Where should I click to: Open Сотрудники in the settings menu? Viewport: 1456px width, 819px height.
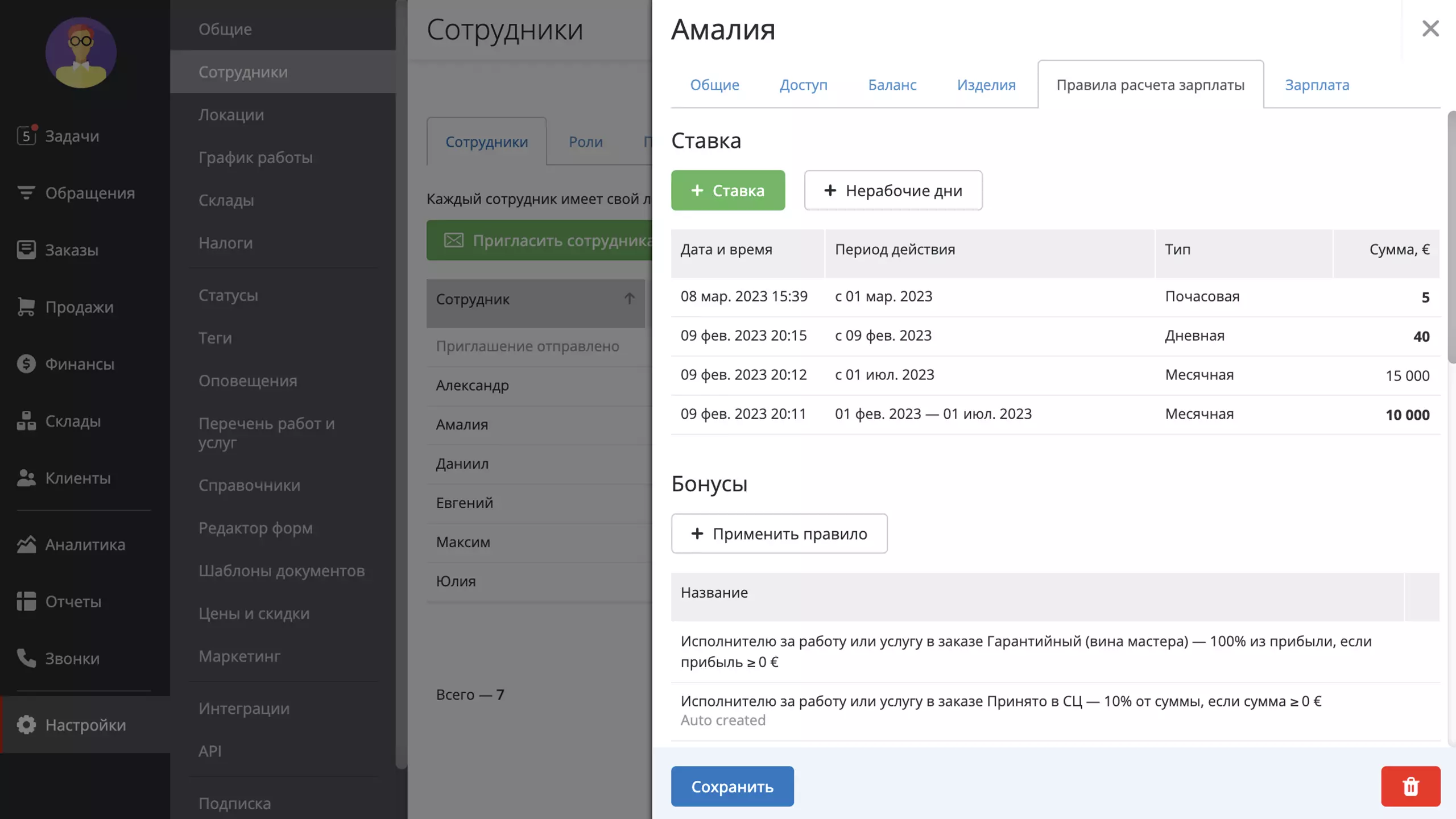pos(283,72)
